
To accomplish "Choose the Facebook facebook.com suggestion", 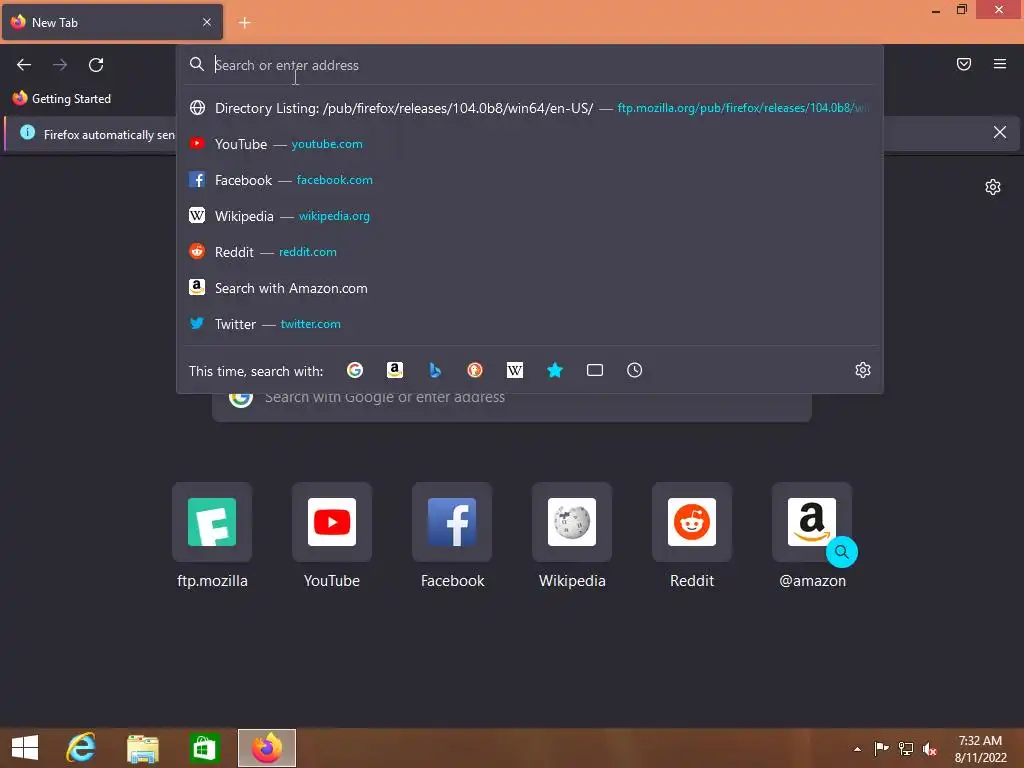I will [x=530, y=180].
